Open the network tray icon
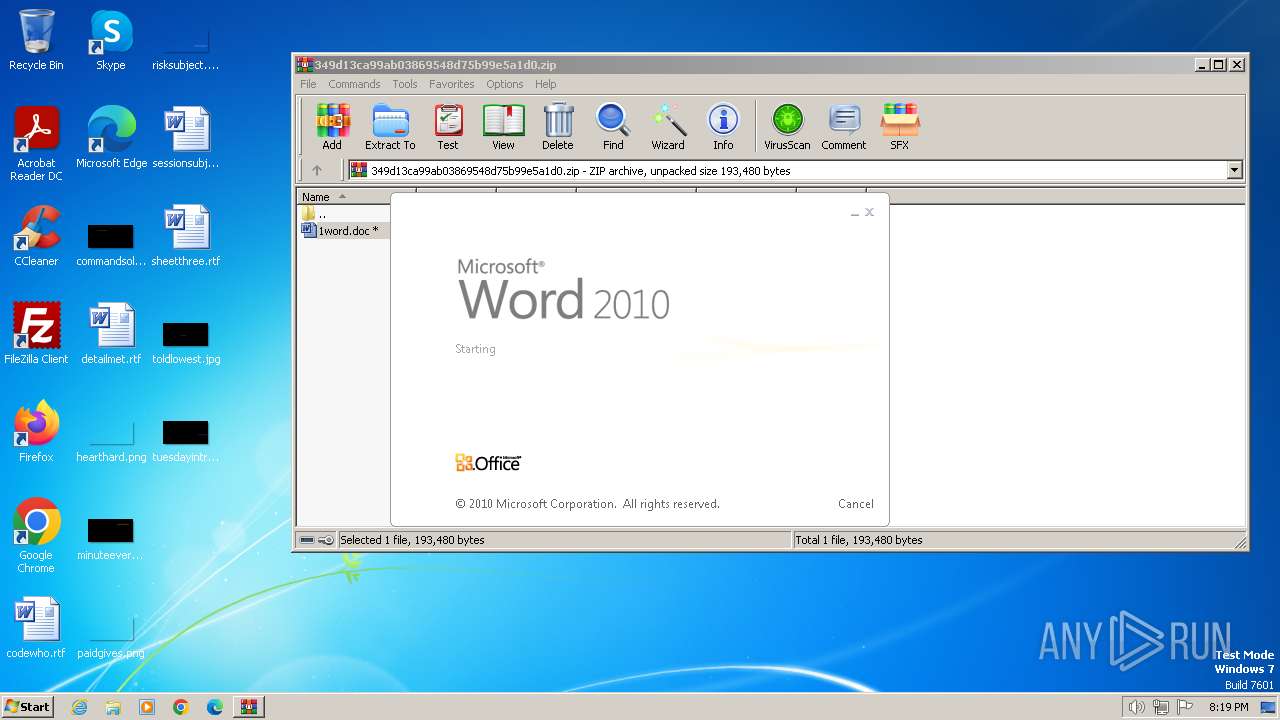The image size is (1280, 720). [x=1161, y=707]
